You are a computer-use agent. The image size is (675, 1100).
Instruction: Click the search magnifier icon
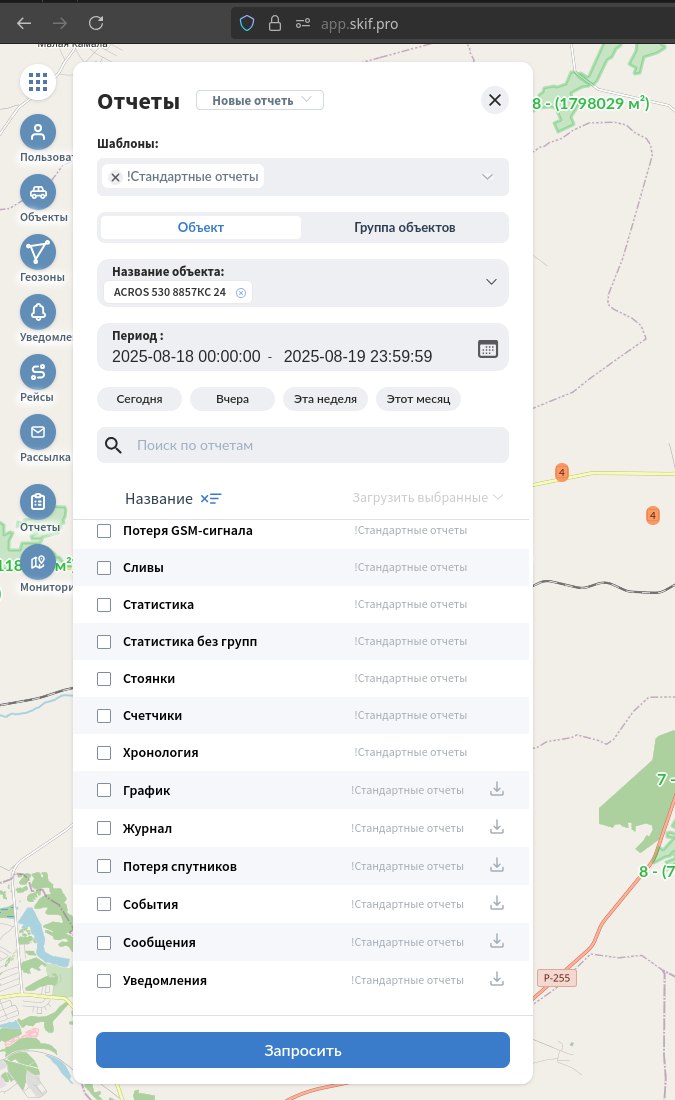tap(113, 445)
